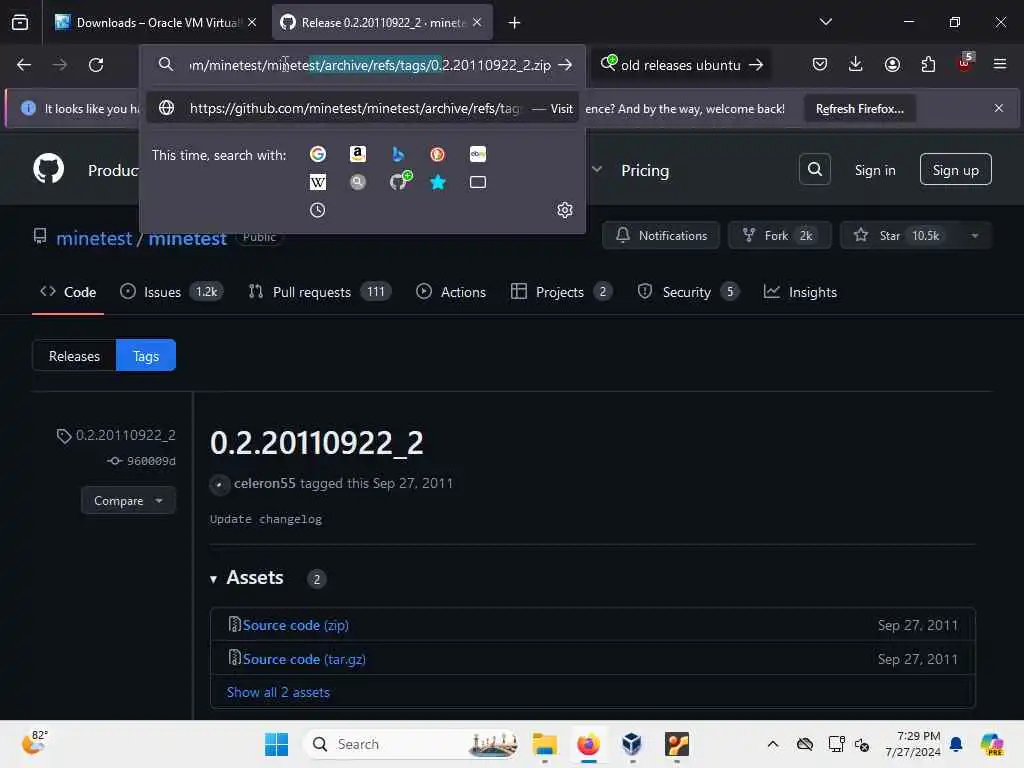The height and width of the screenshot is (768, 1024).
Task: Open the Firefox application hamburger menu
Action: [x=1000, y=64]
